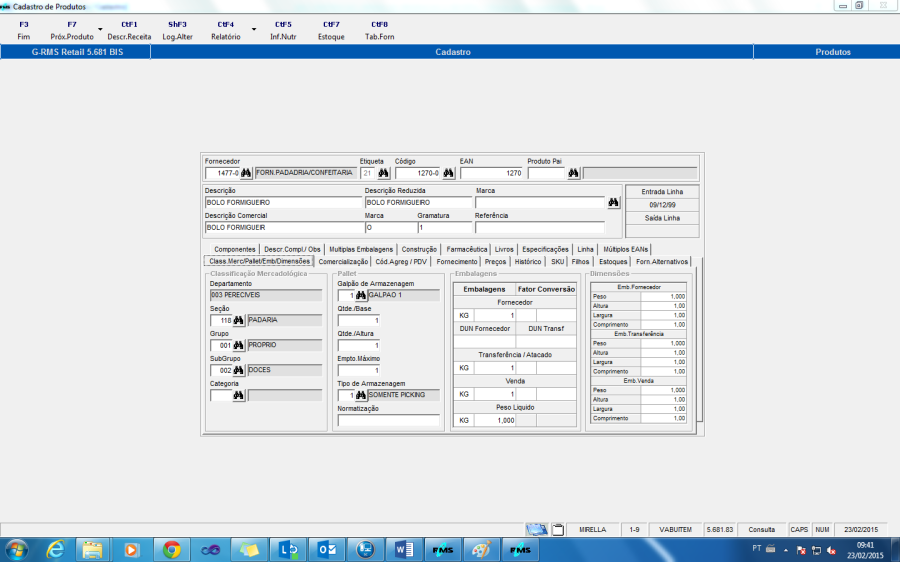Image resolution: width=900 pixels, height=562 pixels.
Task: Switch to the Descr.Compl./ Obs tab
Action: click(292, 249)
